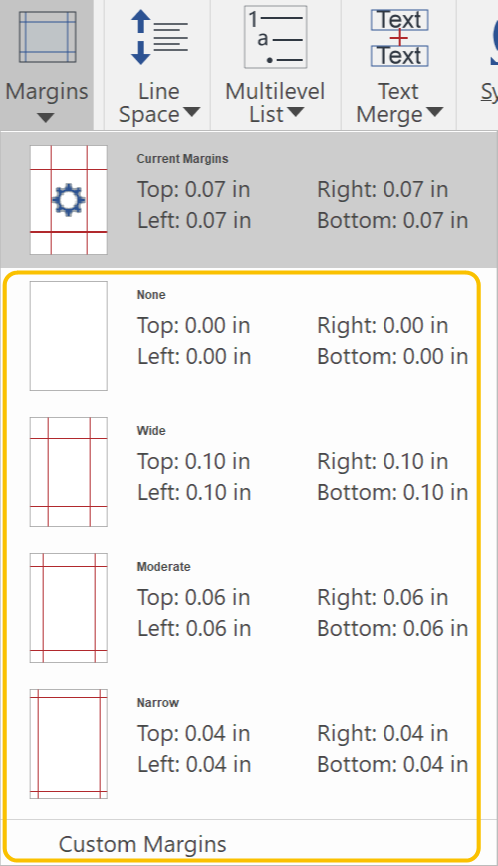Collapse the Margins dropdown arrow

coord(46,118)
